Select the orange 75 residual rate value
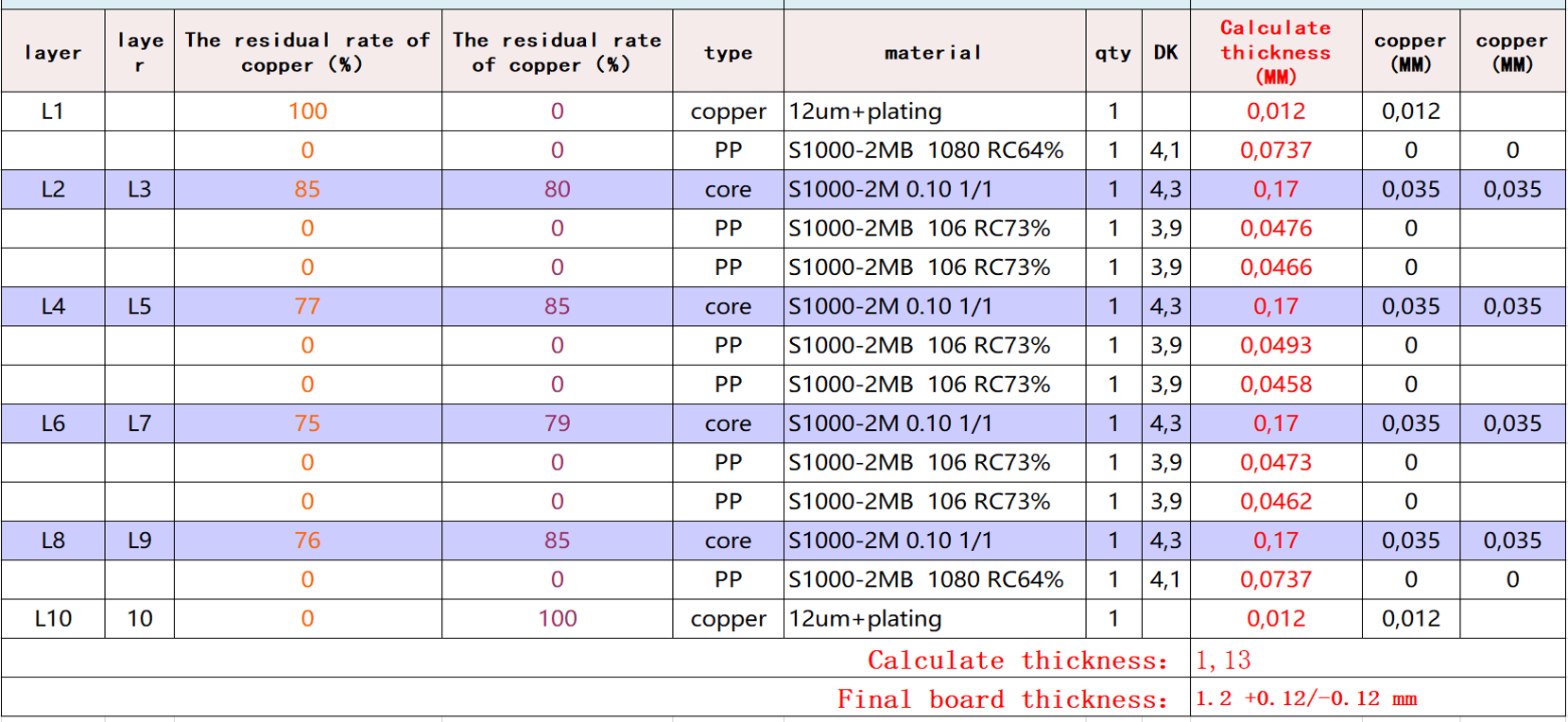The width and height of the screenshot is (1568, 722). point(307,423)
